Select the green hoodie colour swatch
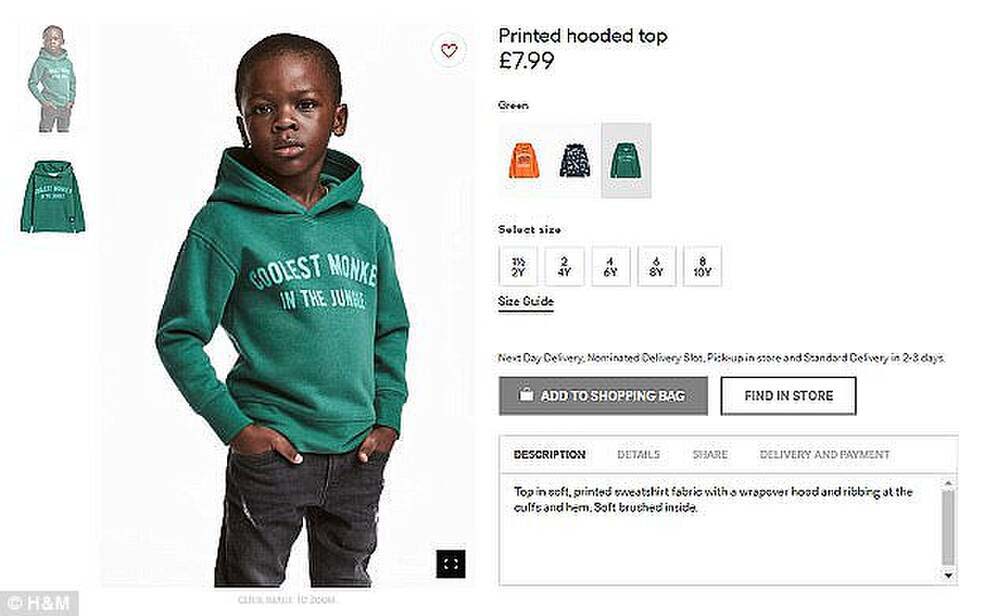The width and height of the screenshot is (1000, 616). click(626, 160)
